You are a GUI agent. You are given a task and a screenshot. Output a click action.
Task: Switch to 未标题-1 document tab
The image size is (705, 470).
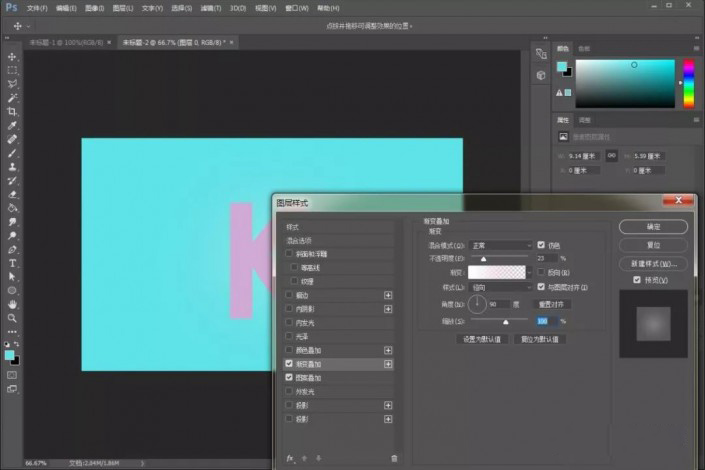pyautogui.click(x=66, y=42)
